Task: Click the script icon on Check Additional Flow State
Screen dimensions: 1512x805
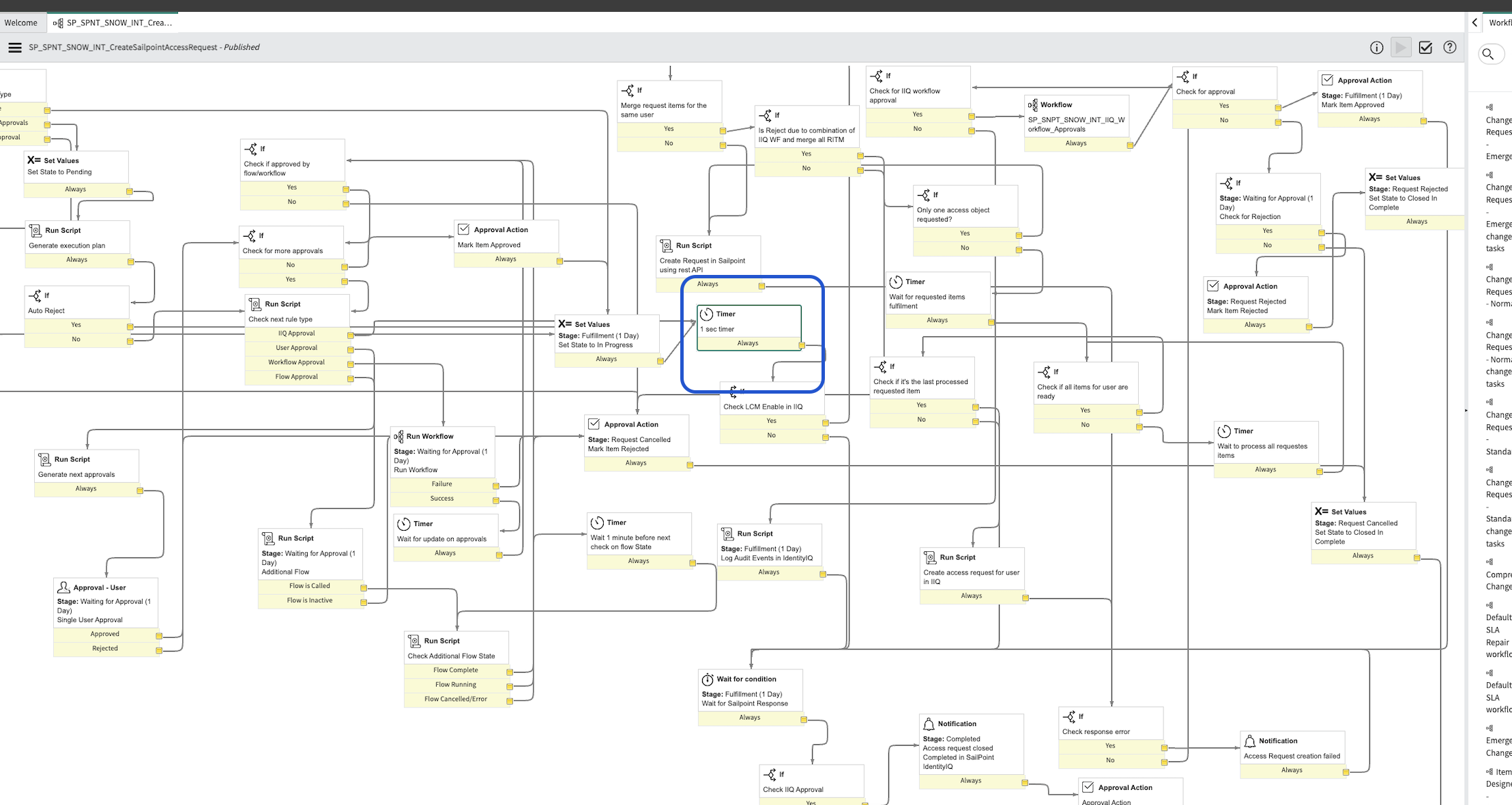Action: (413, 641)
